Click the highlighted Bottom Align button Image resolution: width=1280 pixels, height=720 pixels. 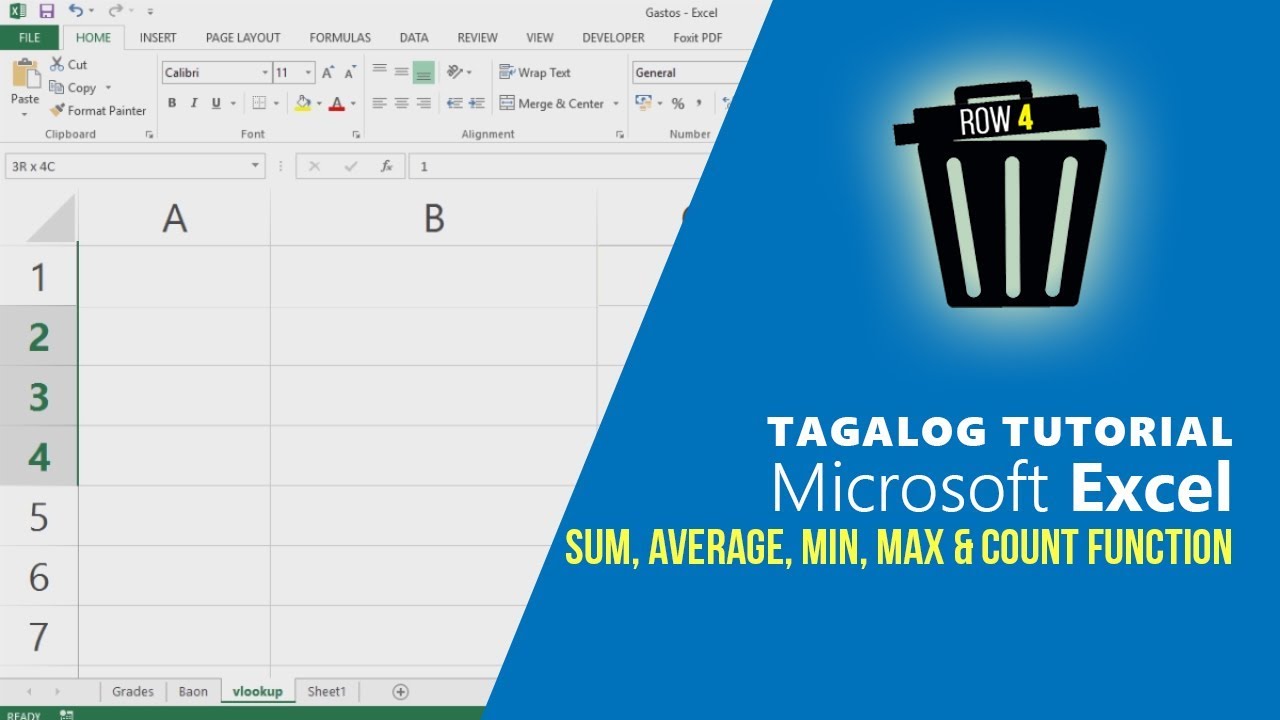coord(423,72)
